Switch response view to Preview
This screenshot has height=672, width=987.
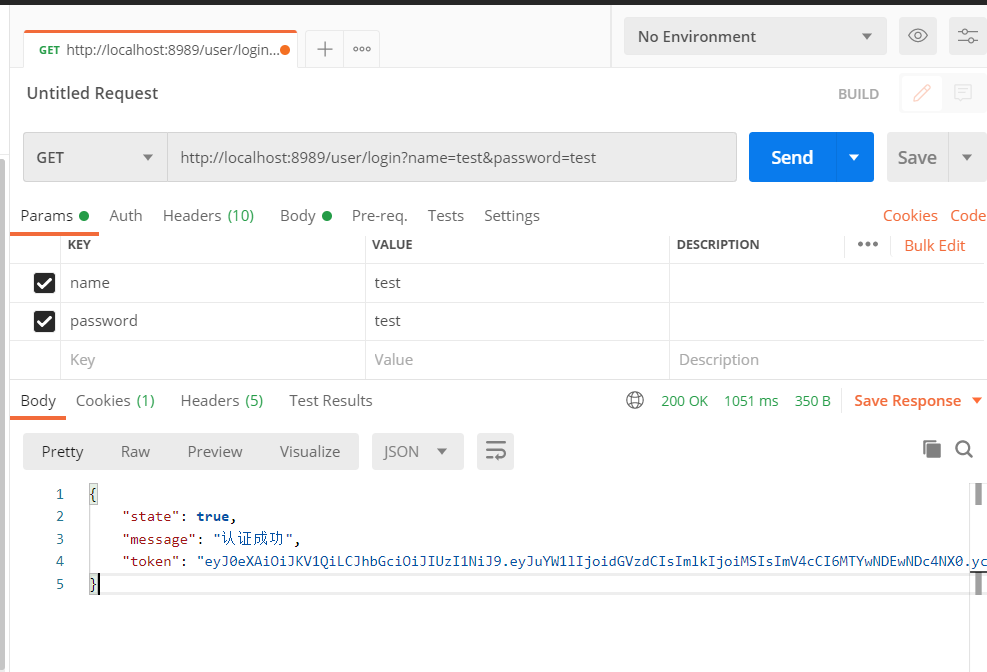215,452
